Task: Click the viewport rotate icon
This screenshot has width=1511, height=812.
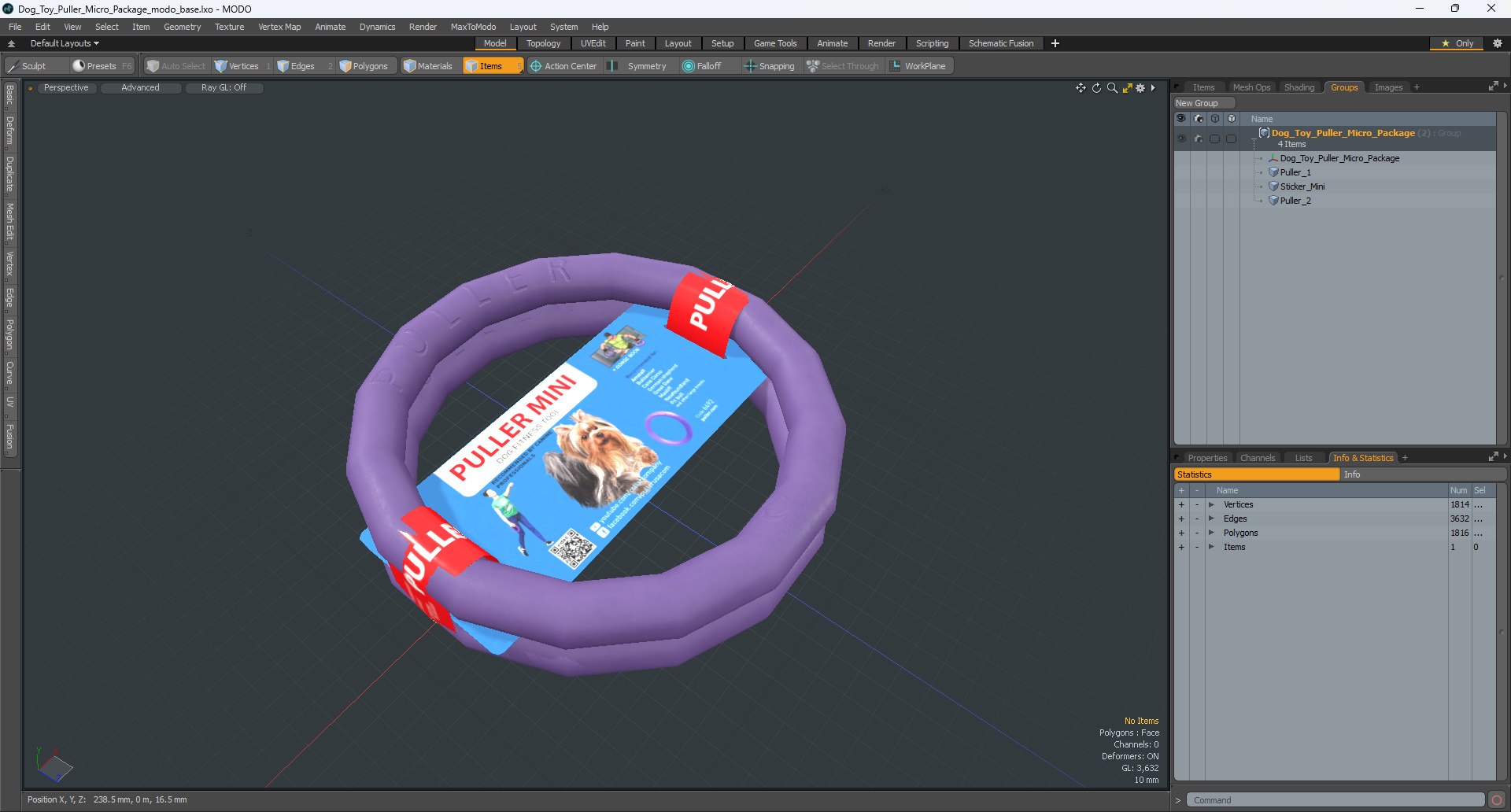Action: pyautogui.click(x=1096, y=88)
